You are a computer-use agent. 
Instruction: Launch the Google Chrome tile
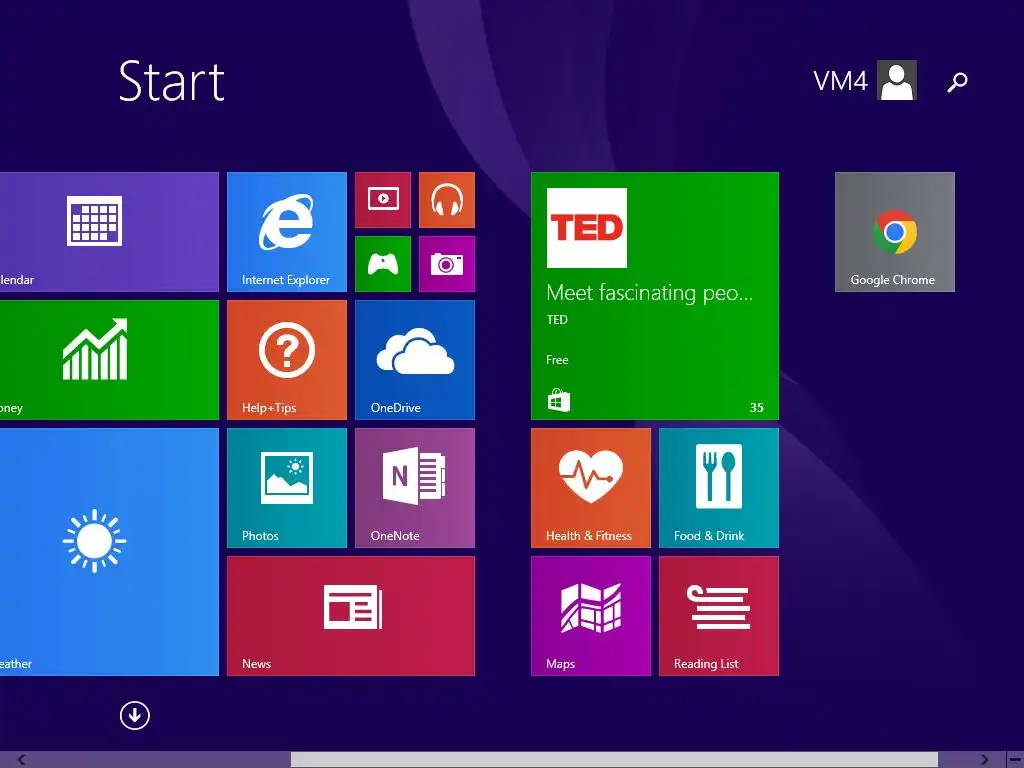(895, 232)
